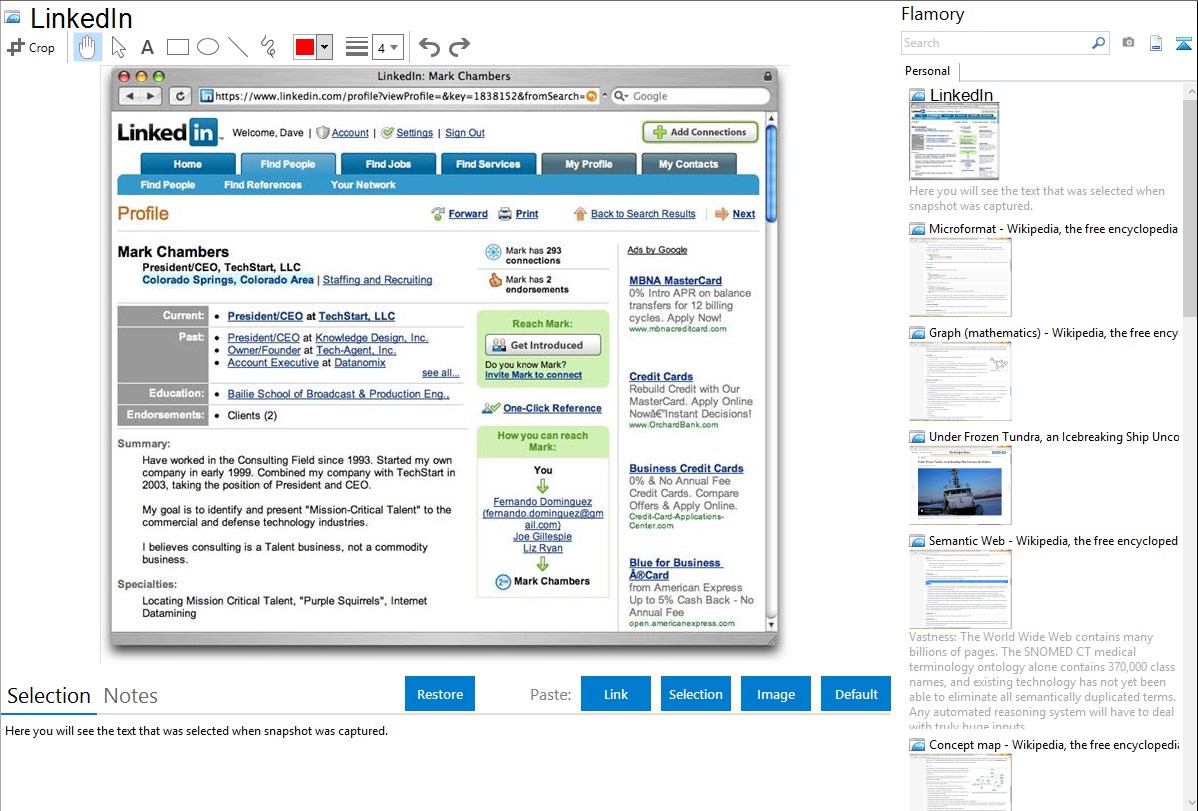Screen dimensions: 1198x811
Task: Select the 'Semantic Web - Wikipedia' snapshot title
Action: [x=1053, y=540]
